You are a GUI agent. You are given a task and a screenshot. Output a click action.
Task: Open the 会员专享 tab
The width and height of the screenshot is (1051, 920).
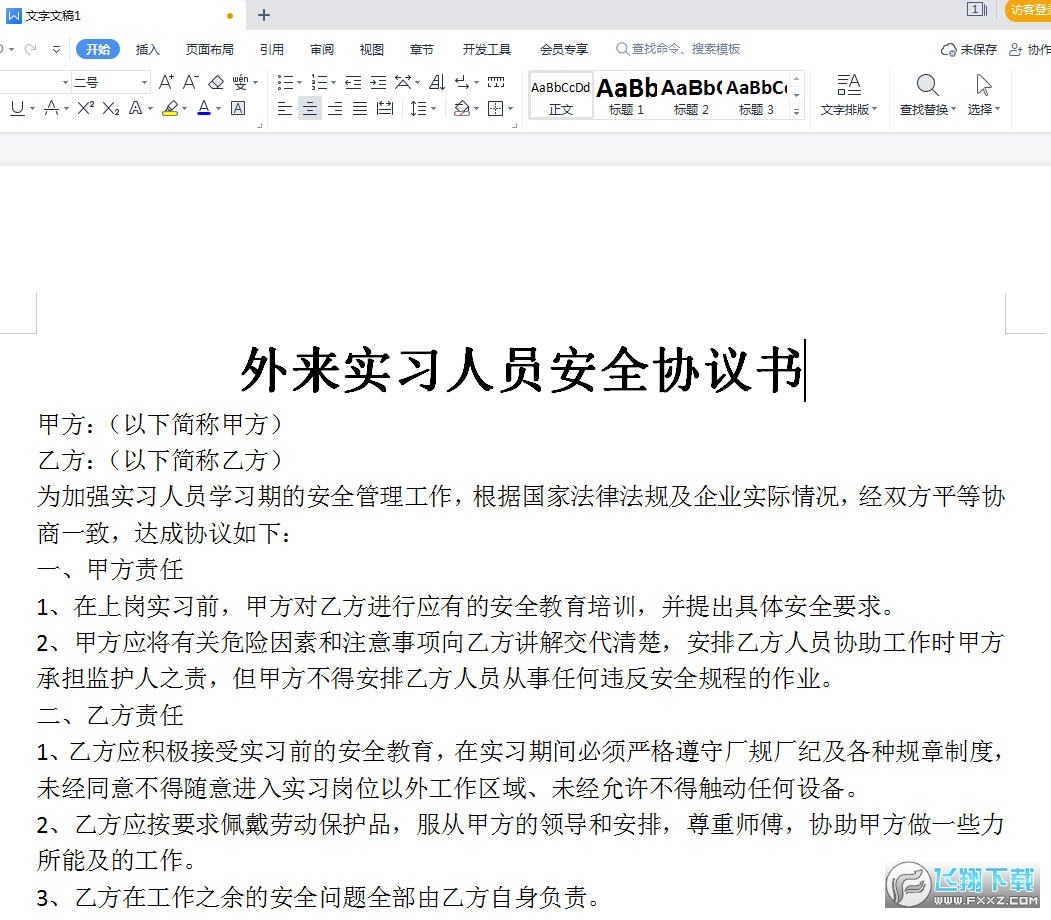pyautogui.click(x=564, y=49)
